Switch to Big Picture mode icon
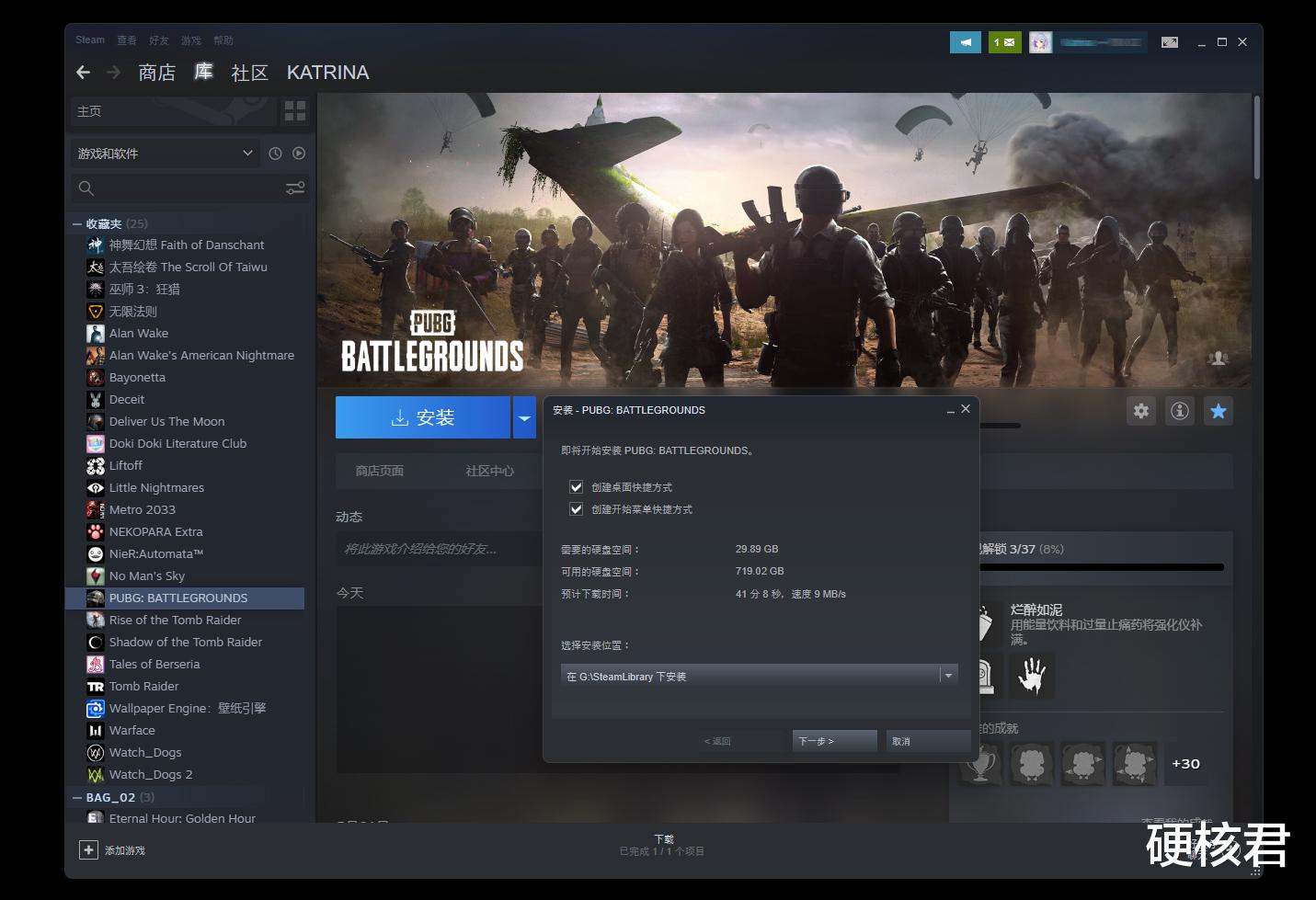This screenshot has width=1316, height=900. pos(1170,42)
